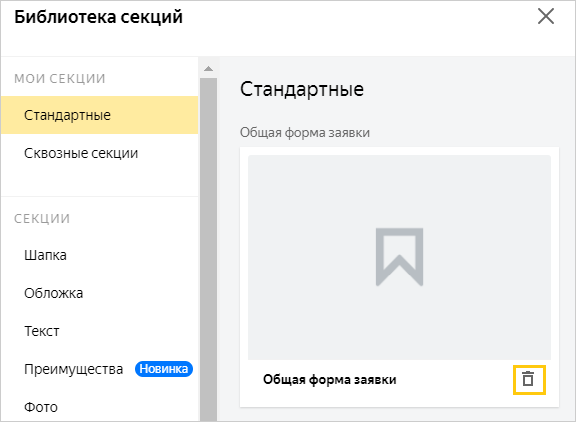Click the blue Новинка badge

coord(164,369)
